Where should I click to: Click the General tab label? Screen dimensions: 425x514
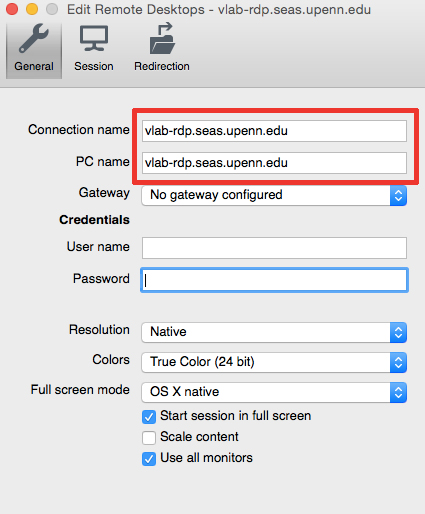34,66
